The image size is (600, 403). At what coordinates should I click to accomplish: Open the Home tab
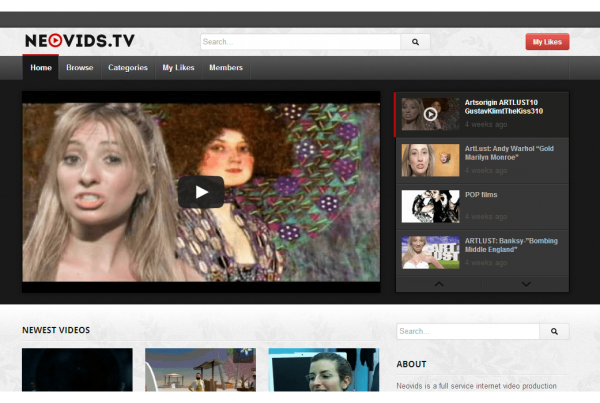(x=41, y=68)
